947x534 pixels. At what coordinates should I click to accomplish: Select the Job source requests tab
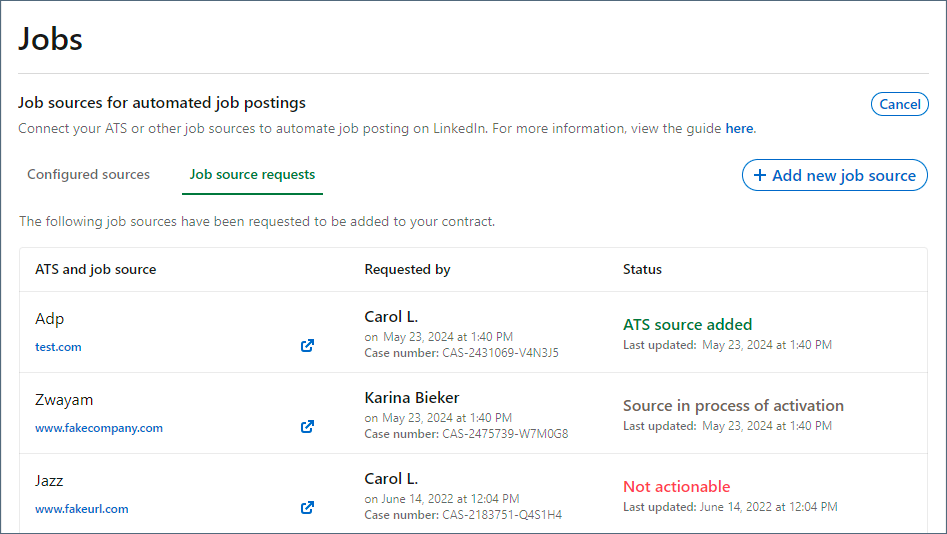(252, 175)
